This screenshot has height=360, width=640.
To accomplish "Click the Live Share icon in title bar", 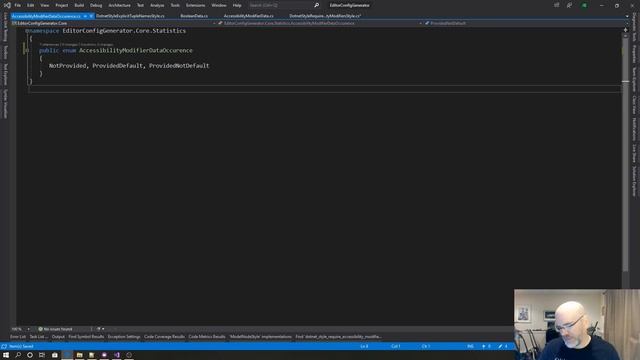I will [569, 5].
